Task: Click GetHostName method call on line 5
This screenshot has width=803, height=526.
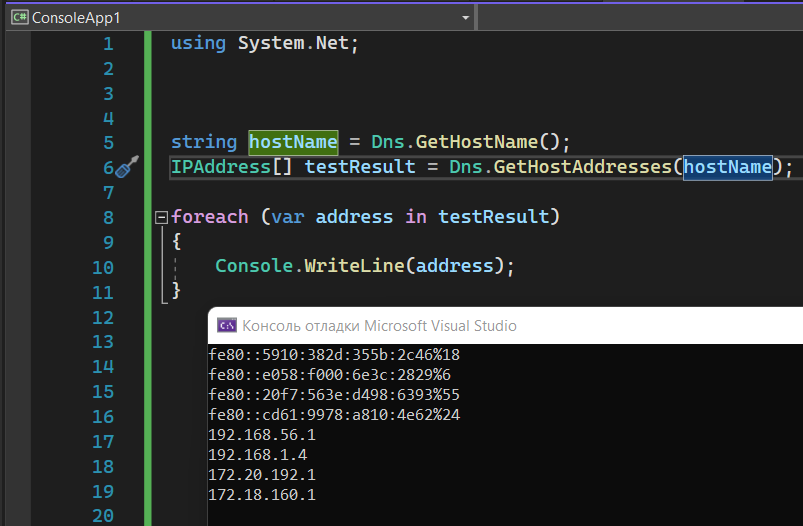Action: click(x=476, y=142)
